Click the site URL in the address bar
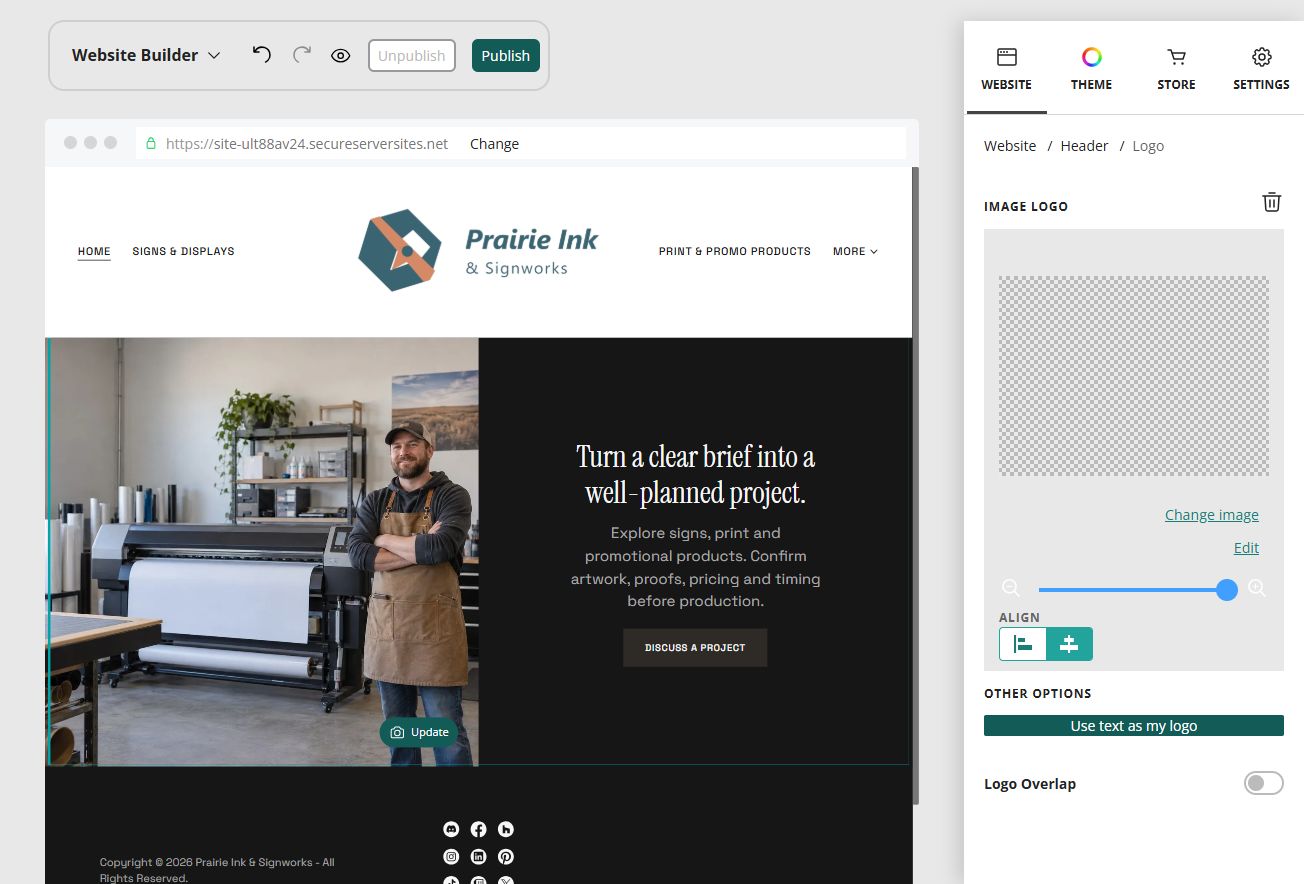1304x884 pixels. (307, 144)
